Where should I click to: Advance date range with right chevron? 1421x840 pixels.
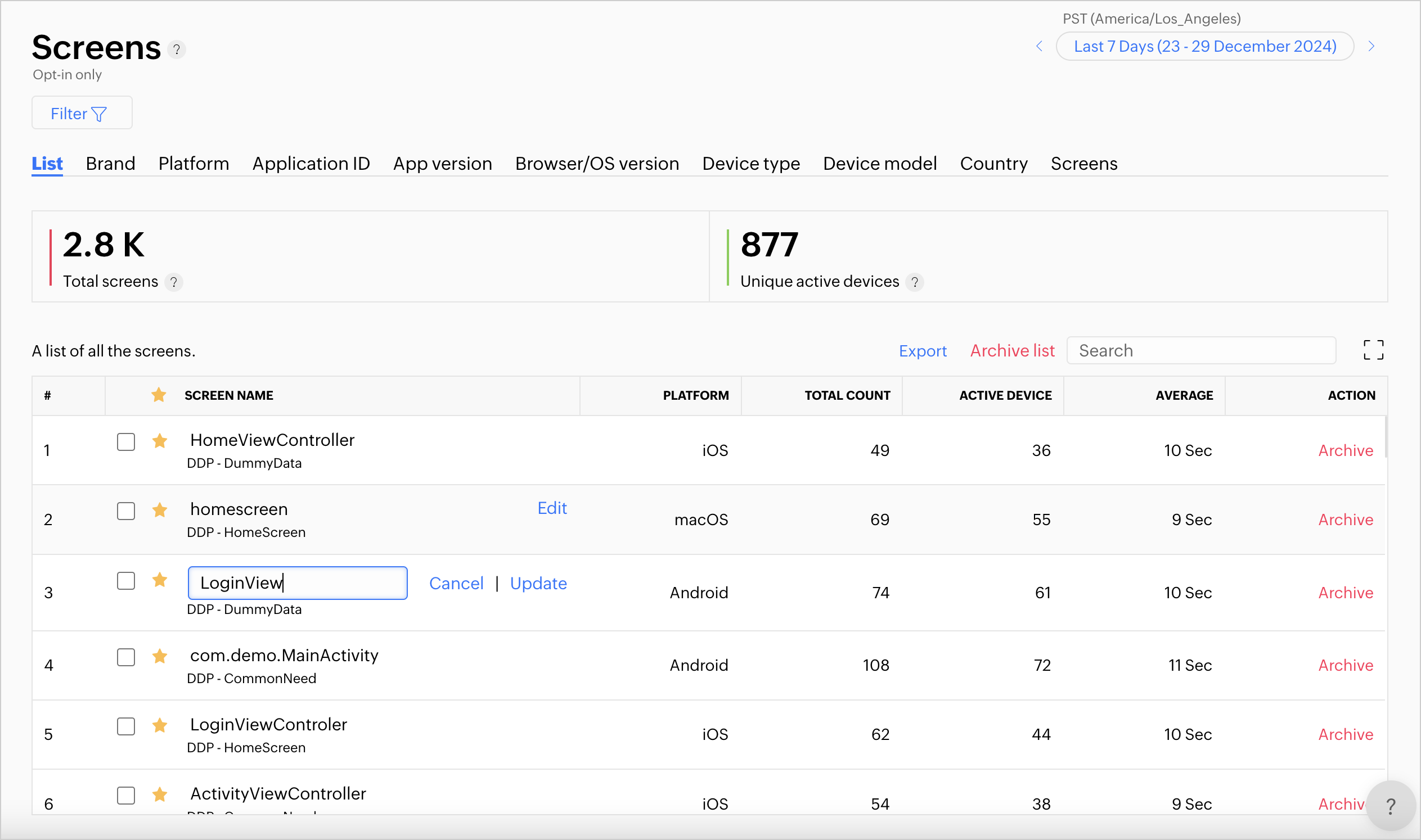(x=1371, y=47)
